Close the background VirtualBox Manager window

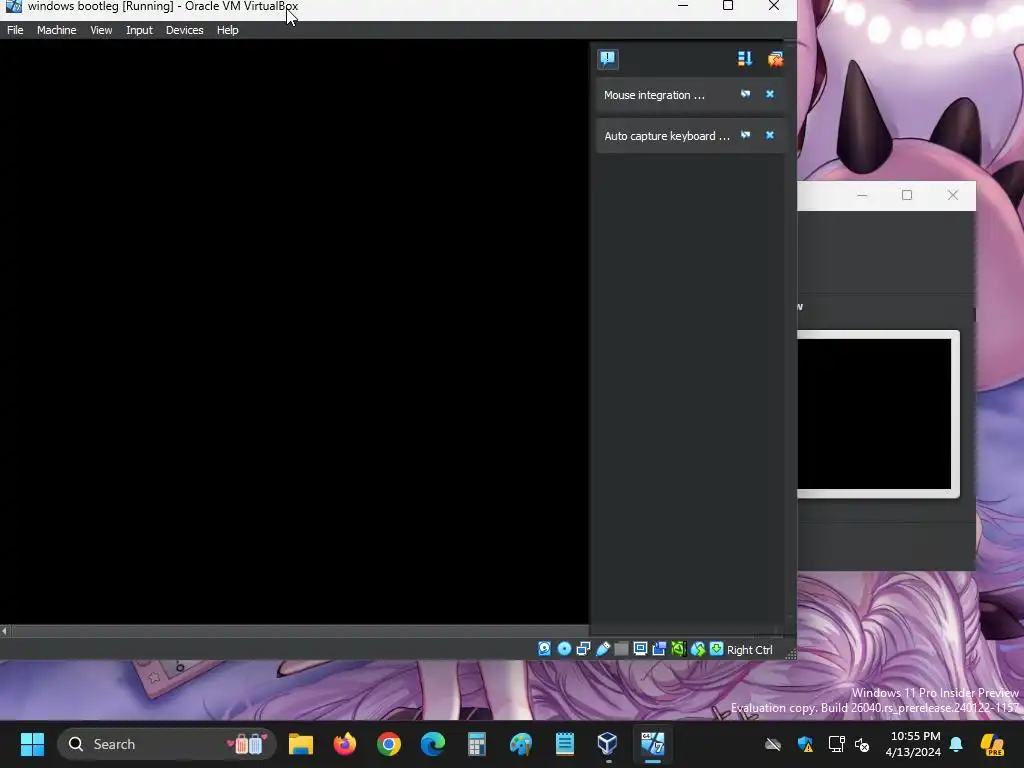click(x=953, y=195)
